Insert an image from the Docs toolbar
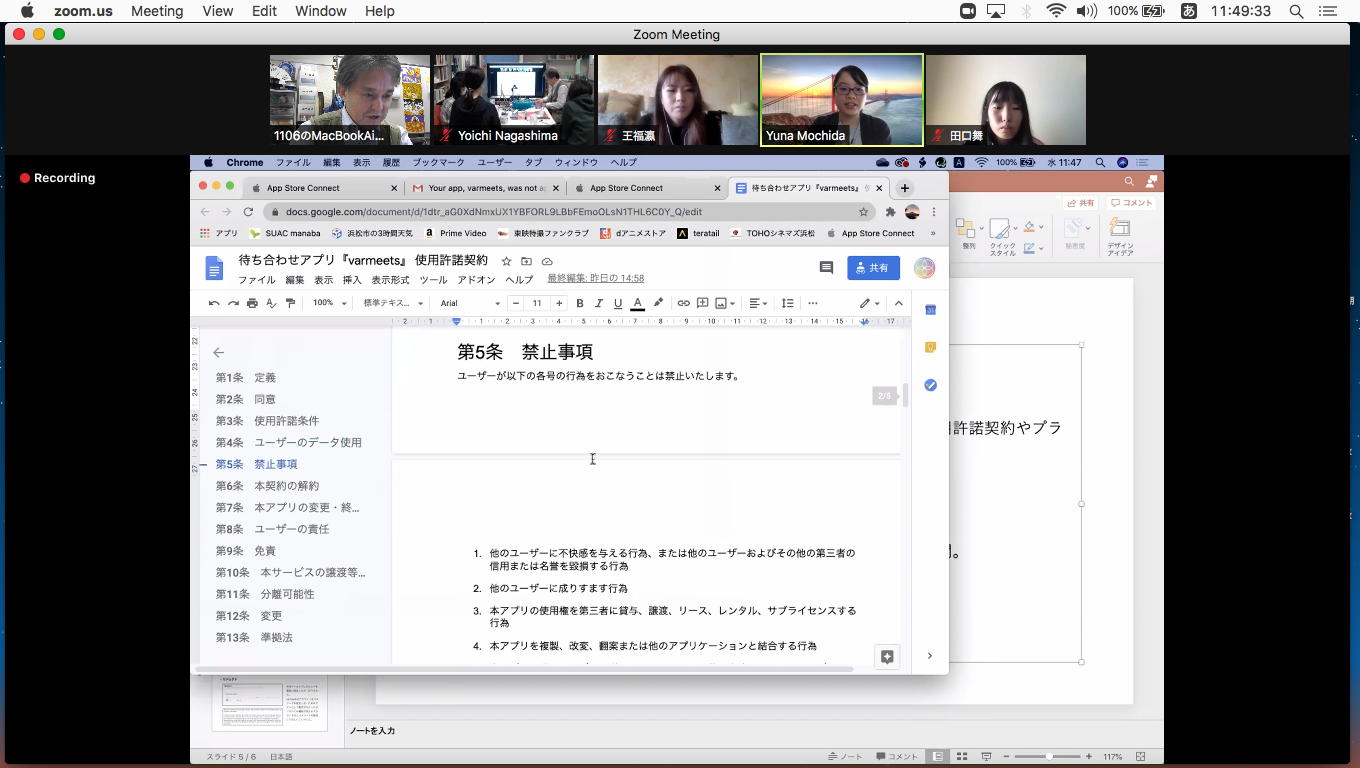1360x768 pixels. pos(721,303)
